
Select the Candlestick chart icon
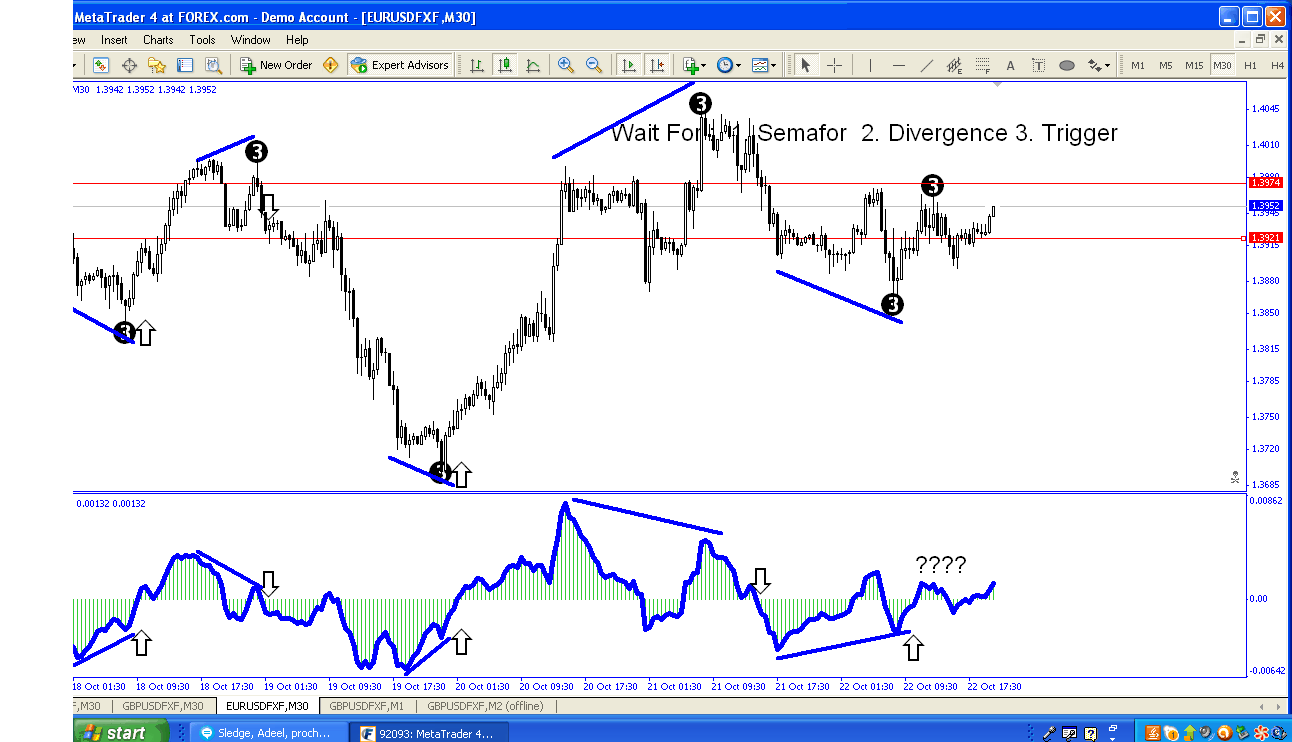pos(505,64)
